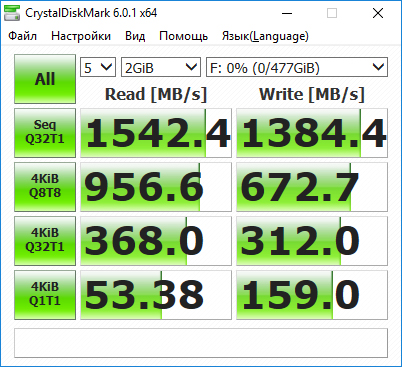Start the 4KiB Q8T8 test
The height and width of the screenshot is (367, 402).
(x=45, y=187)
